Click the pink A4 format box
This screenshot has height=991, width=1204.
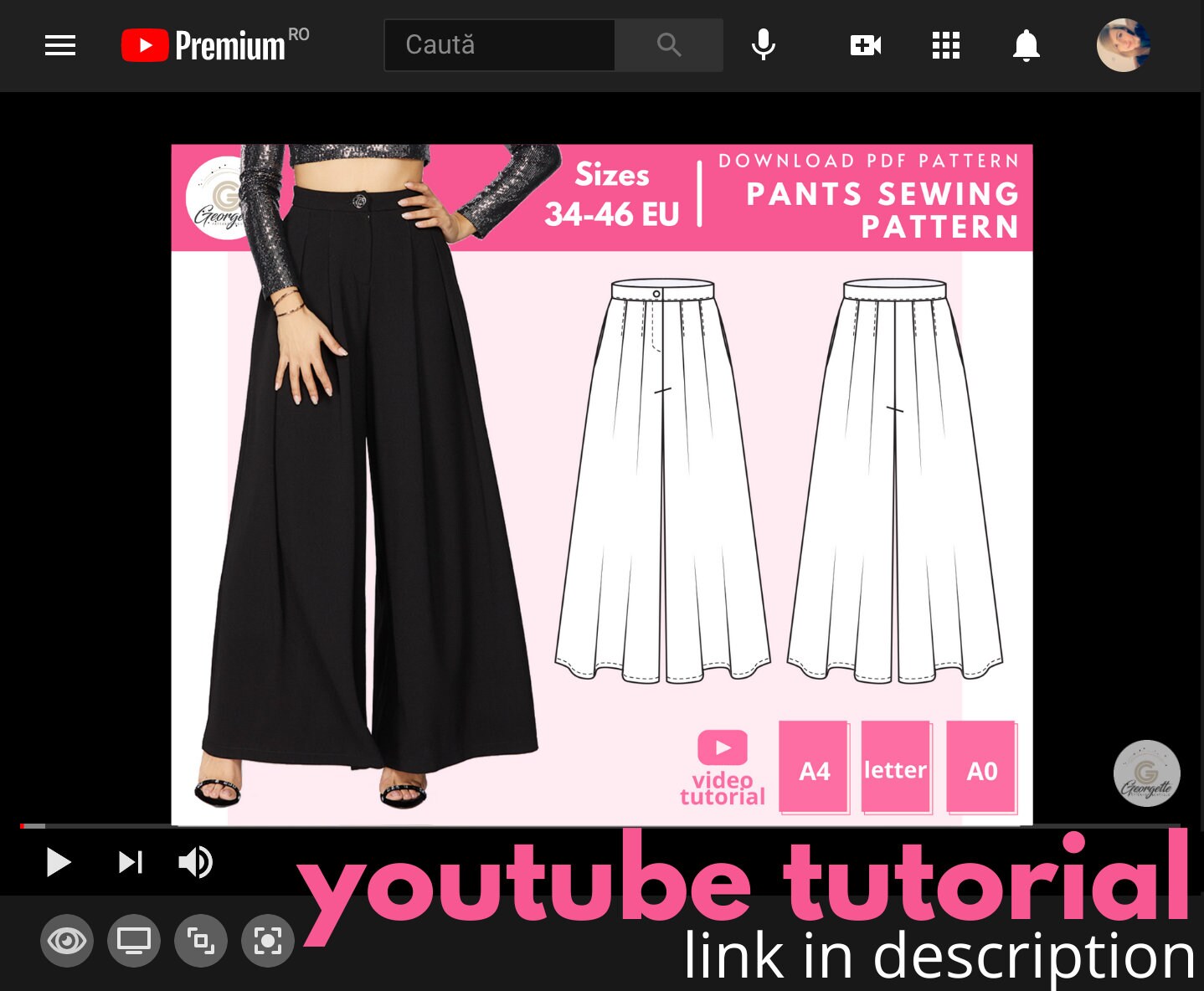coord(814,768)
